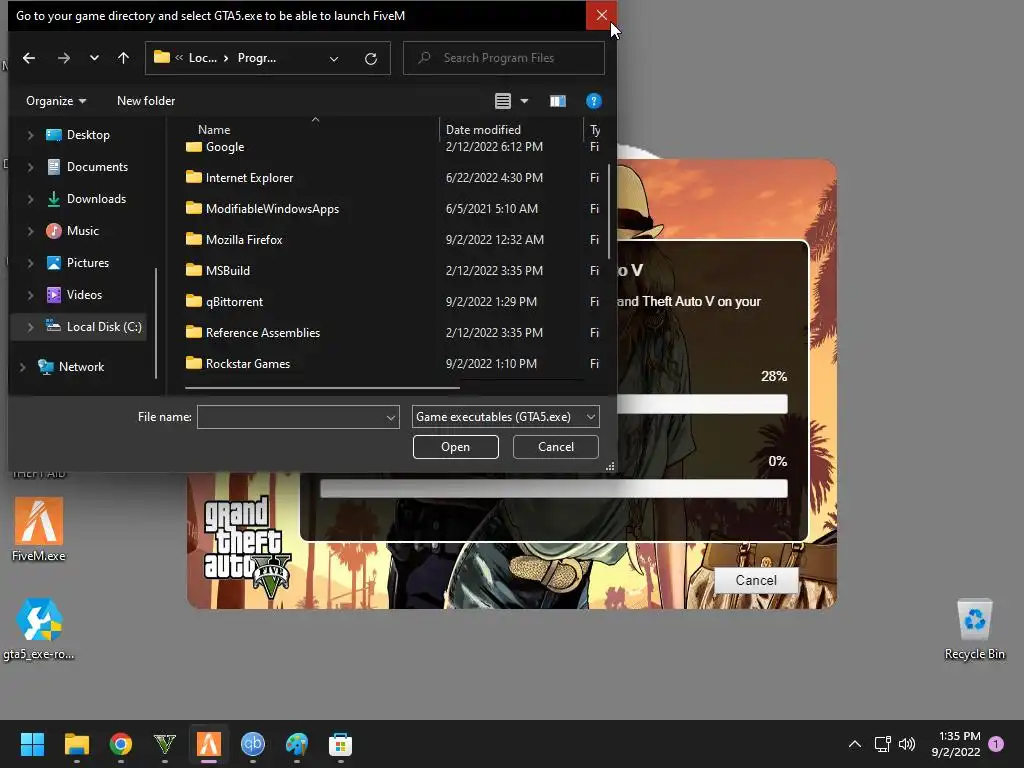Viewport: 1024px width, 768px height.
Task: Expand Documents tree node
Action: point(30,167)
